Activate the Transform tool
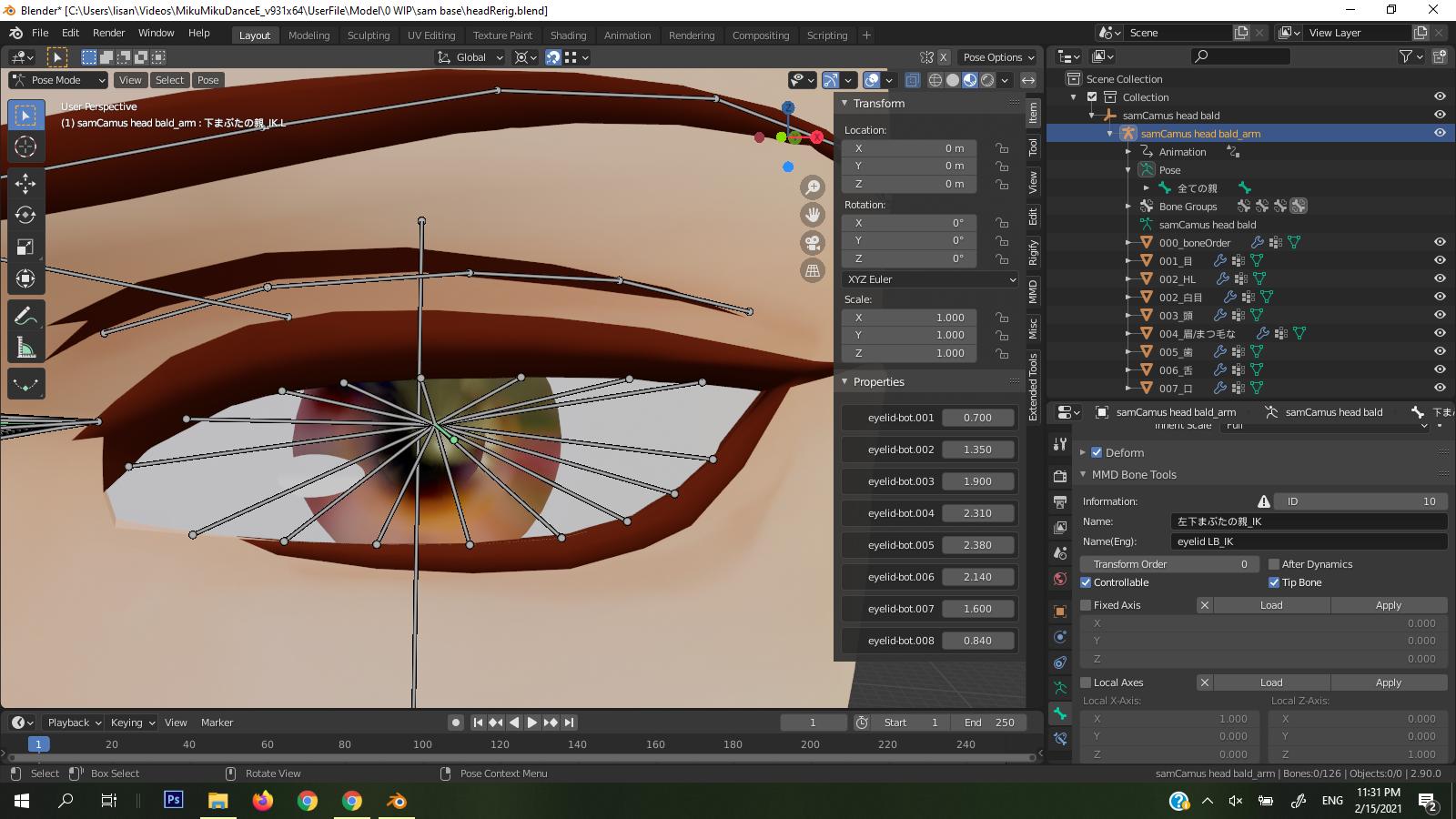1456x819 pixels. coord(25,279)
